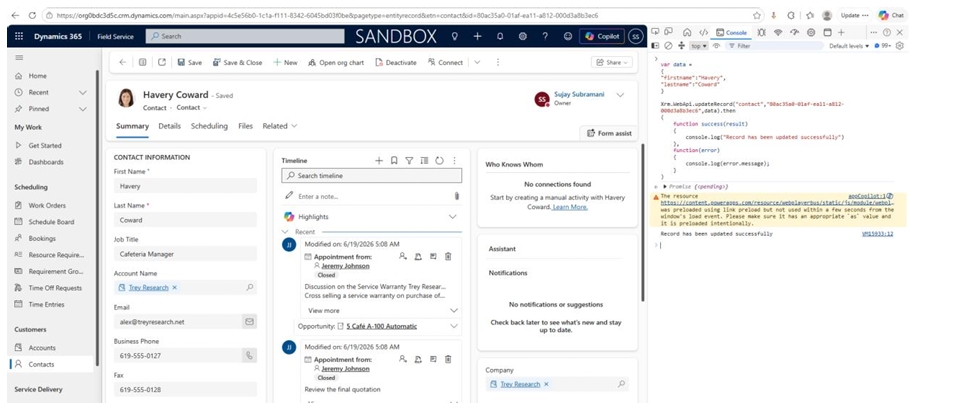The width and height of the screenshot is (960, 420).
Task: Open the DevTools Network wifi icon
Action: coord(778,32)
